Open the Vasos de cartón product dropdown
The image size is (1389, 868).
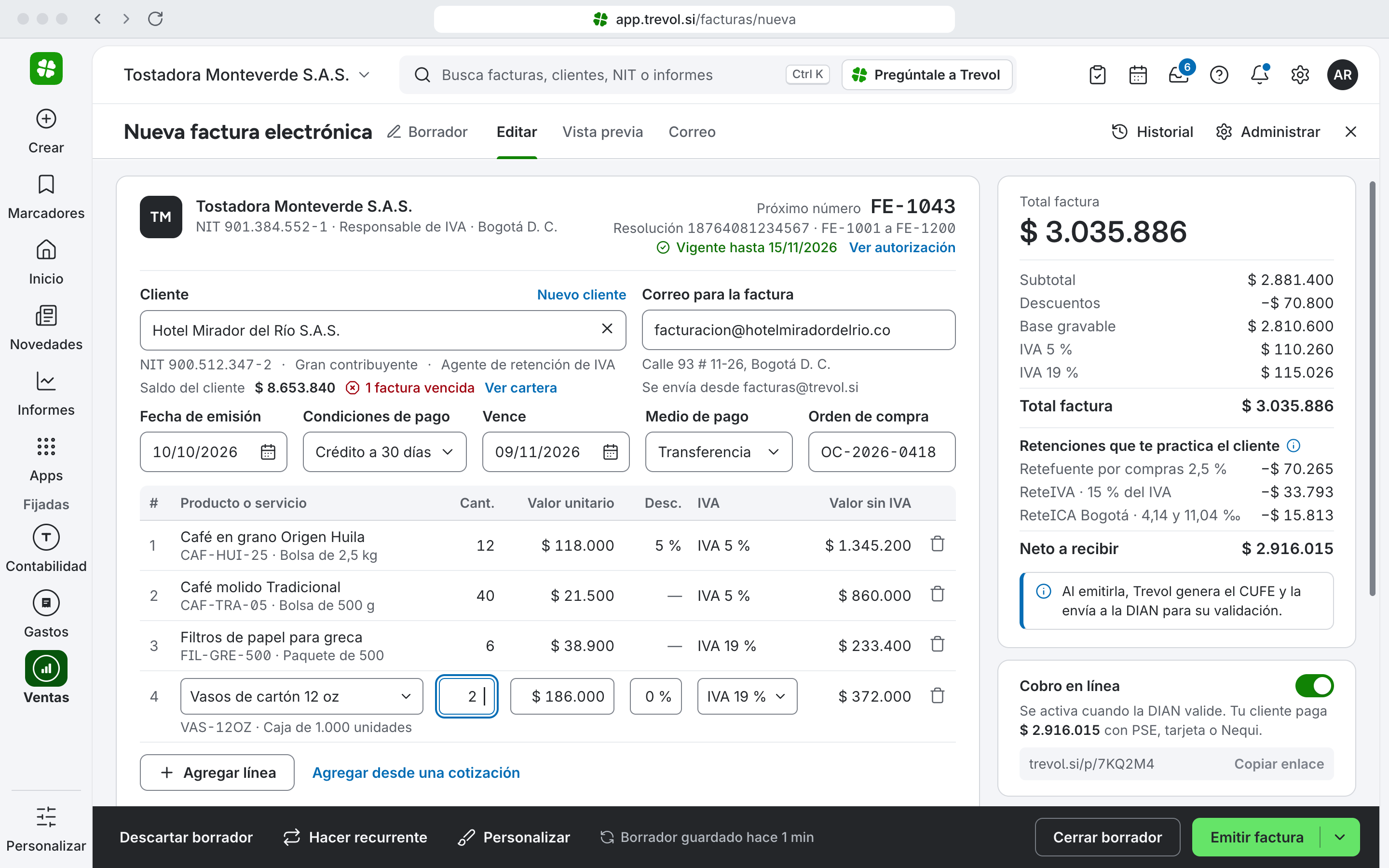(x=301, y=696)
